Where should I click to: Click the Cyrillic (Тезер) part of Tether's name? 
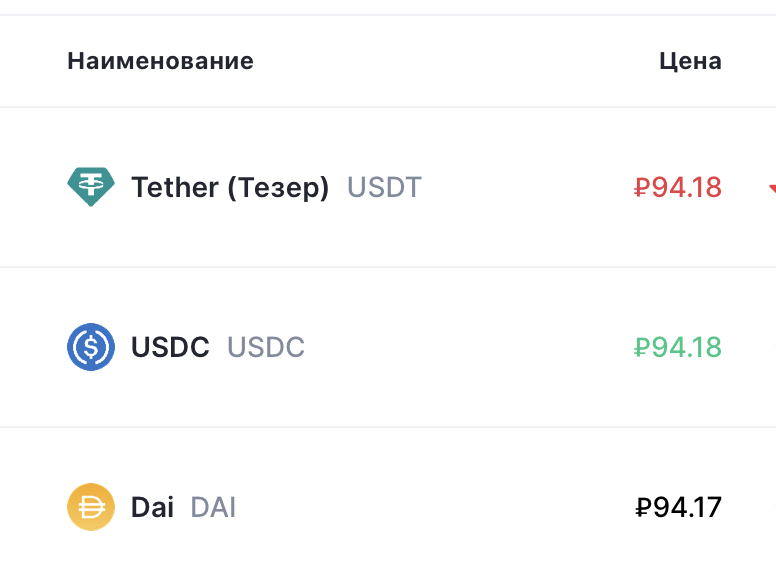(278, 188)
